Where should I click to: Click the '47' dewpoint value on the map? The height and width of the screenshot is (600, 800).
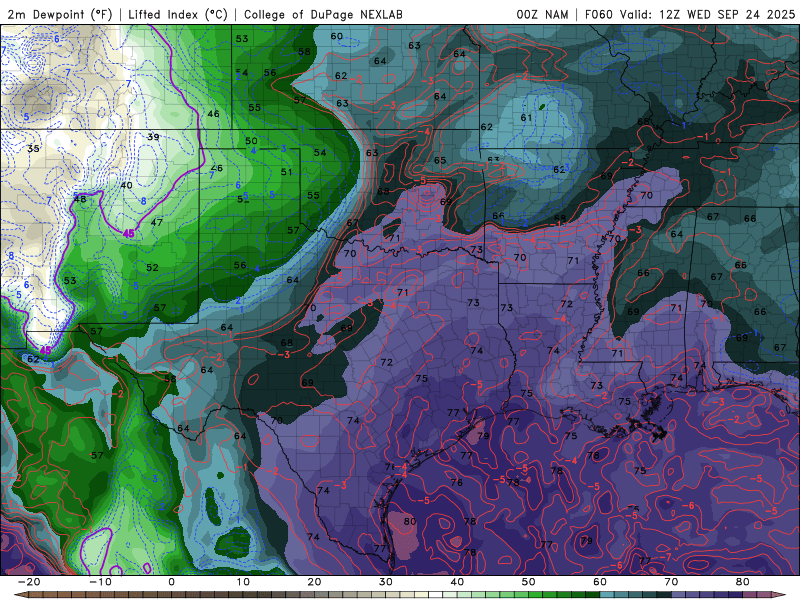[157, 222]
